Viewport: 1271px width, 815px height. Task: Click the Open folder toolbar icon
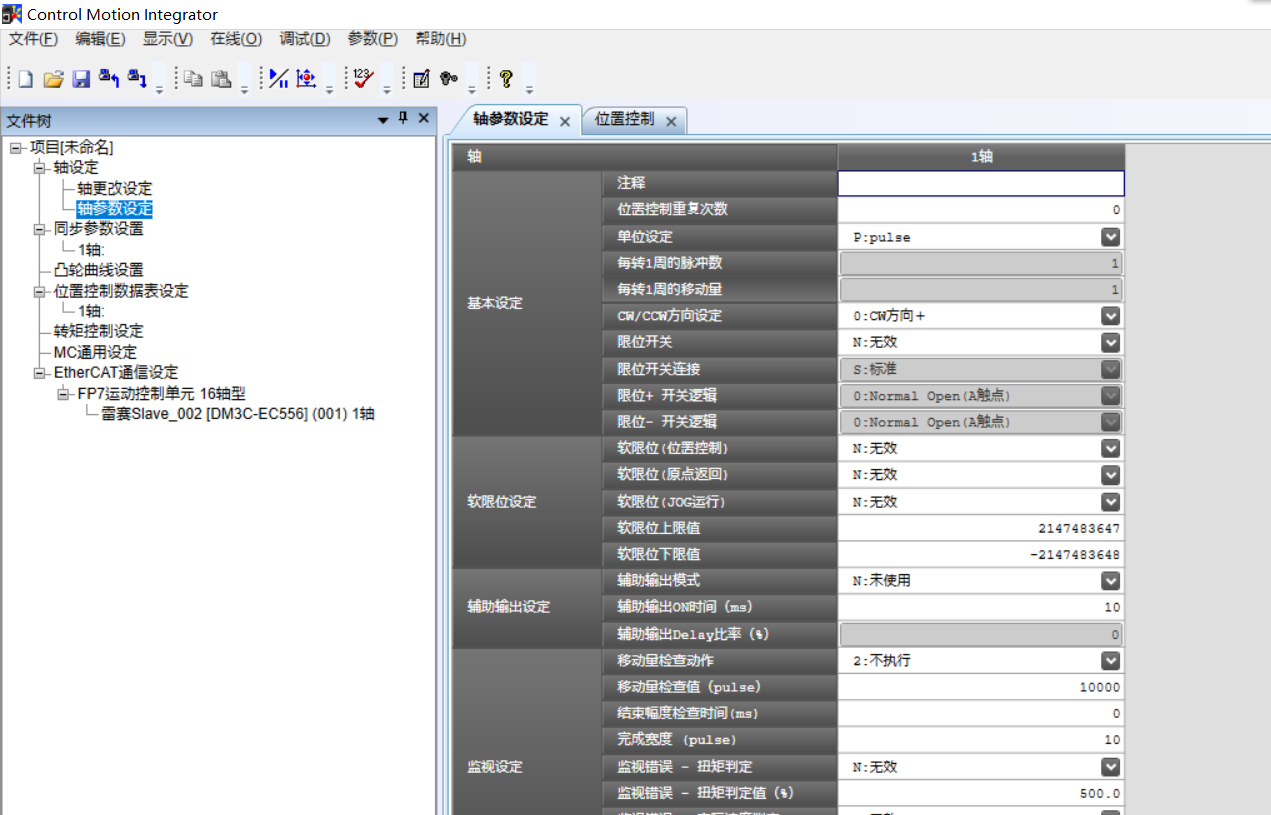(x=53, y=79)
